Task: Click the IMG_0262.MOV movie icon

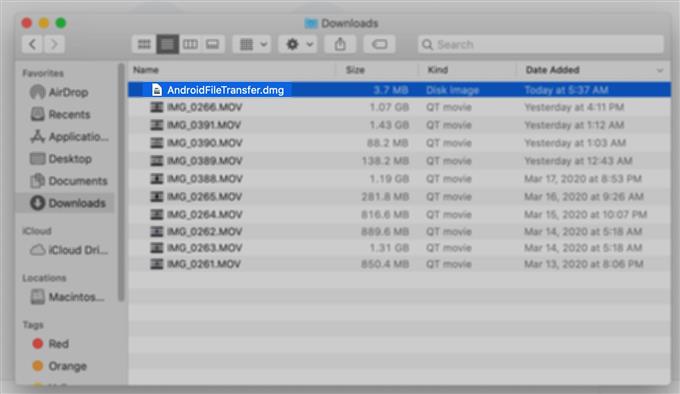Action: click(x=157, y=232)
